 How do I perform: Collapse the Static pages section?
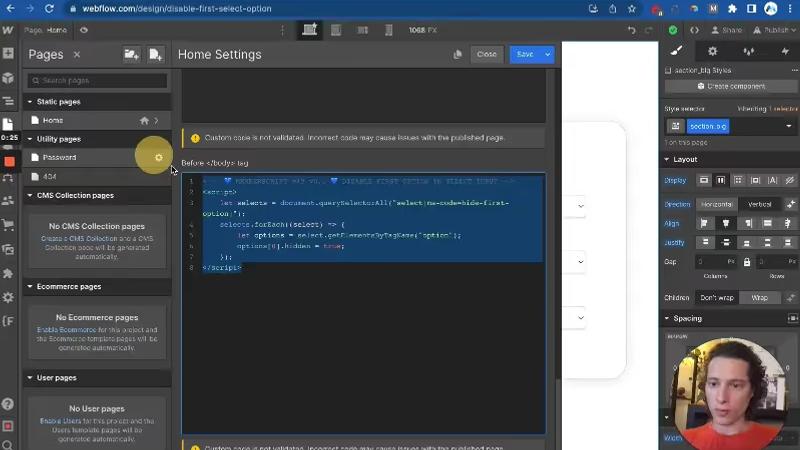[x=30, y=102]
